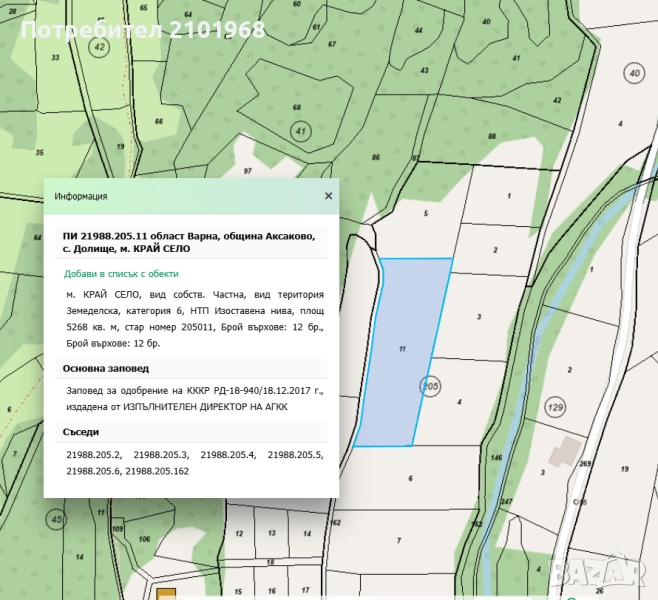The image size is (658, 600).
Task: Click circled block marker 40
Action: coord(633,73)
